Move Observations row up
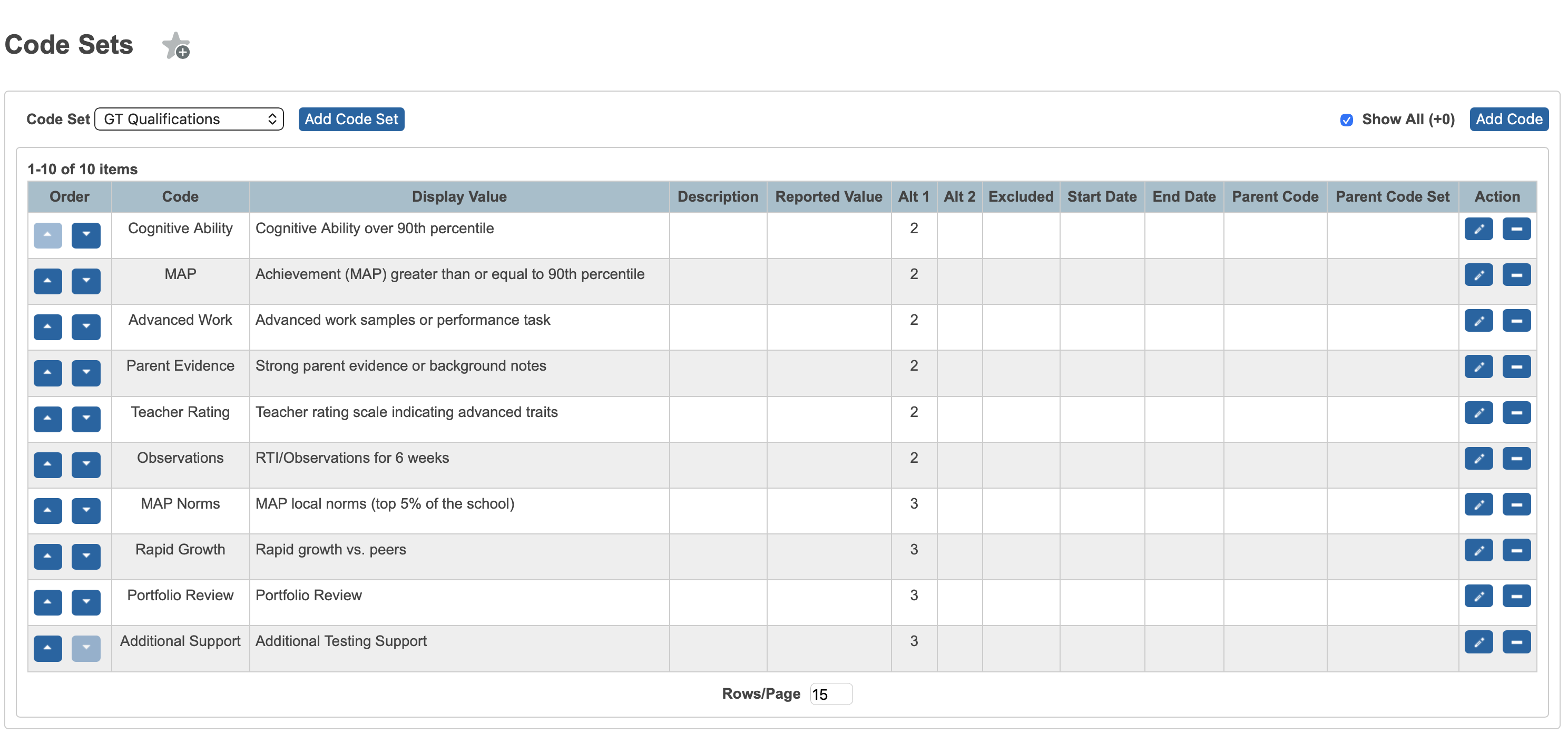 coord(47,464)
